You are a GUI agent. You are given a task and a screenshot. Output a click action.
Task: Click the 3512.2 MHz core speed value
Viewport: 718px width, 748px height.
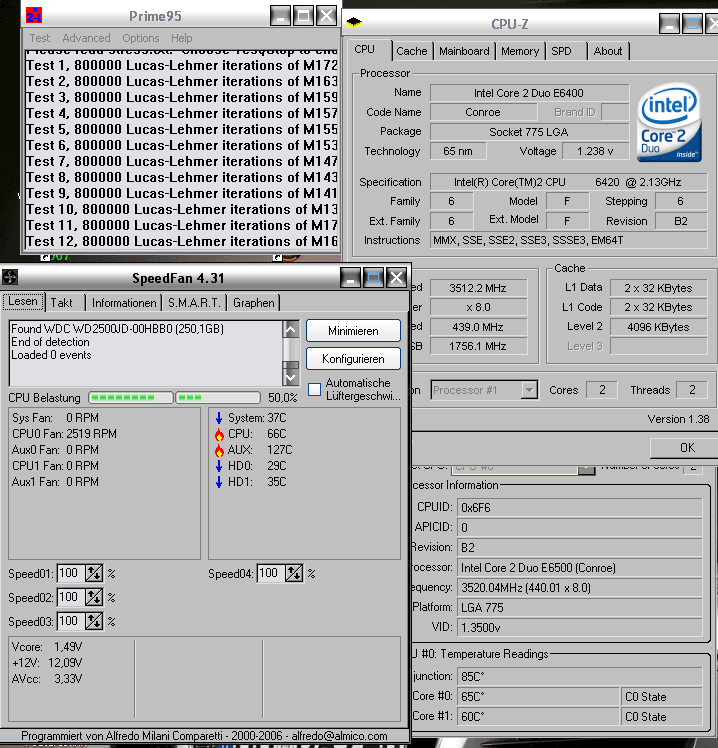point(479,288)
